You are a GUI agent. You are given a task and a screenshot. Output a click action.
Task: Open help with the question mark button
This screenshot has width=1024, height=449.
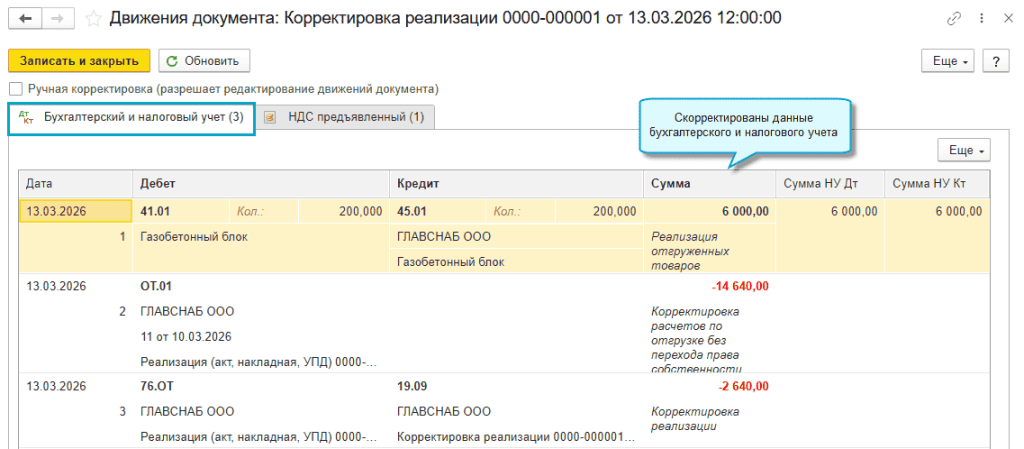coord(996,61)
